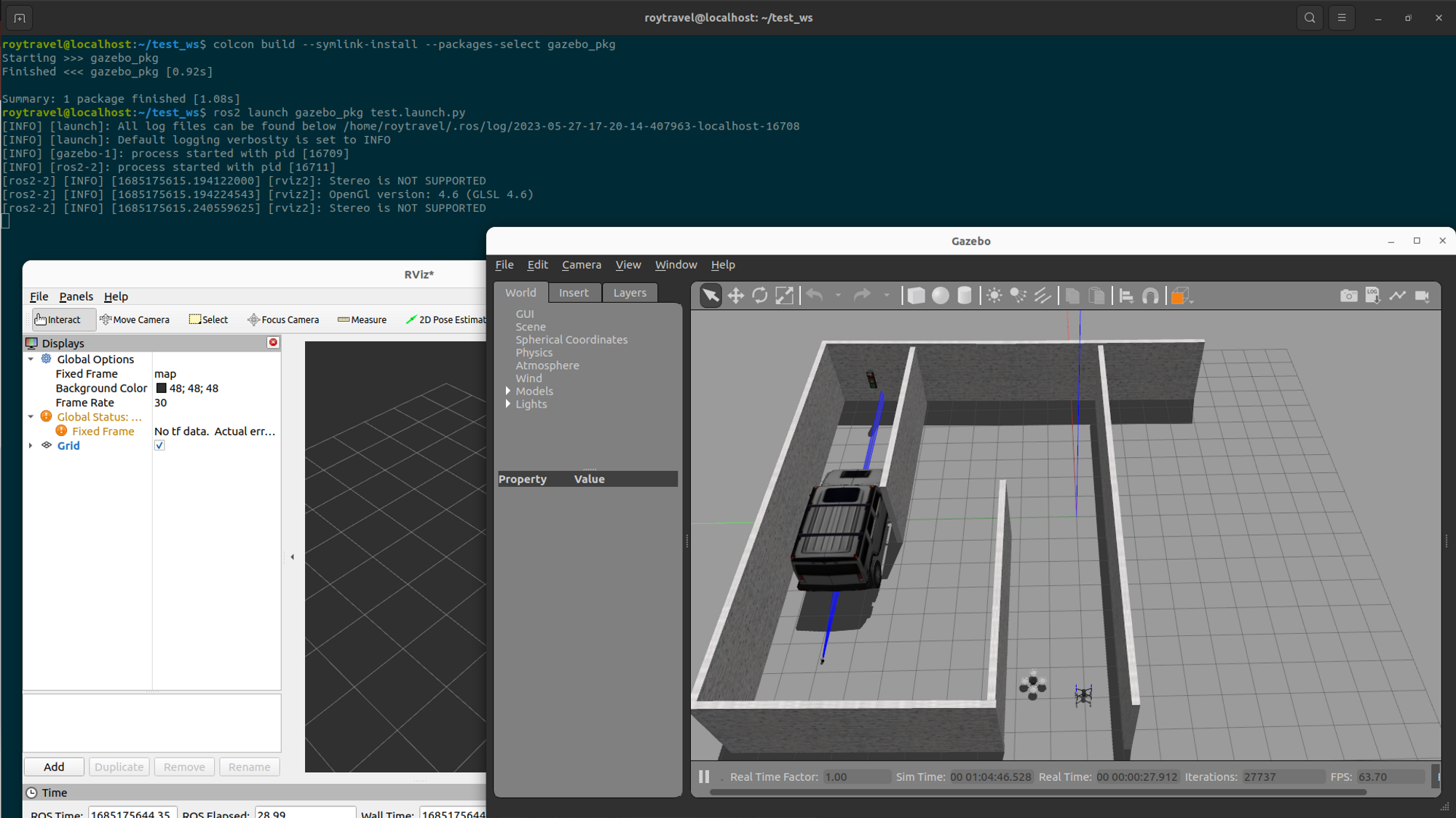Enable the snap magnet tool
The width and height of the screenshot is (1456, 818).
[x=1150, y=295]
